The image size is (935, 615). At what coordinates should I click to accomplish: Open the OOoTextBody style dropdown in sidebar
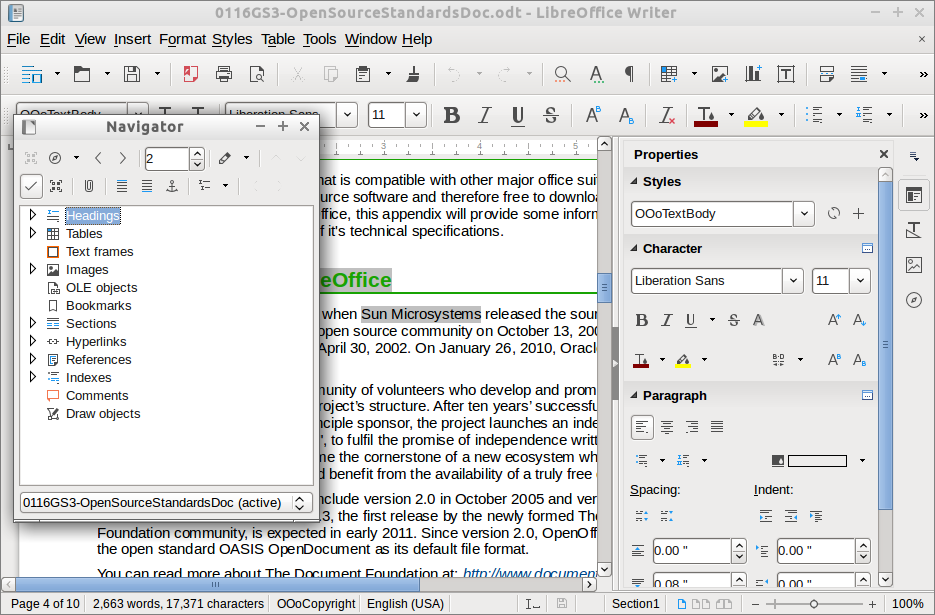(x=803, y=214)
